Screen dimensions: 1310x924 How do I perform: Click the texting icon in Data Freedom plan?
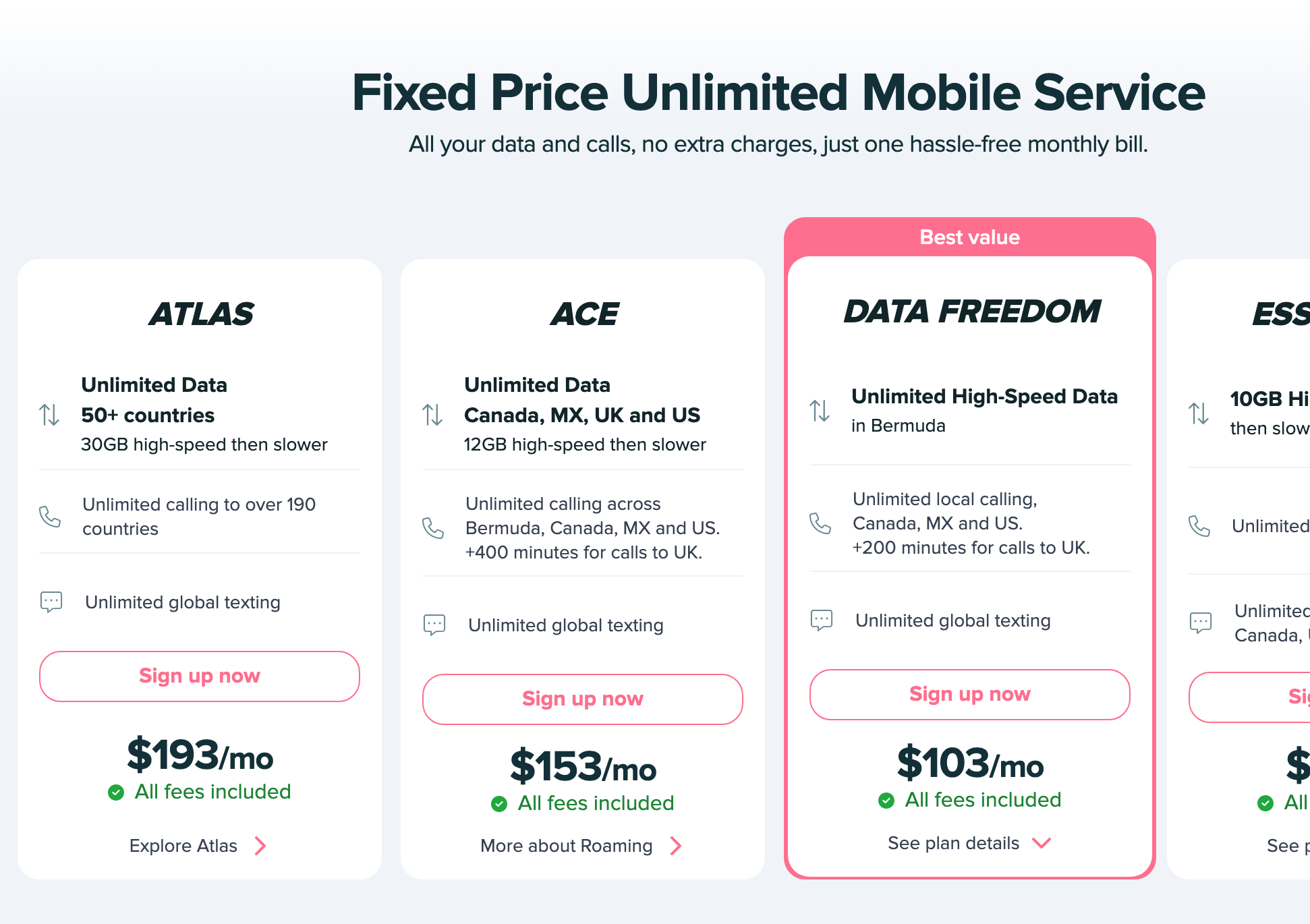822,620
